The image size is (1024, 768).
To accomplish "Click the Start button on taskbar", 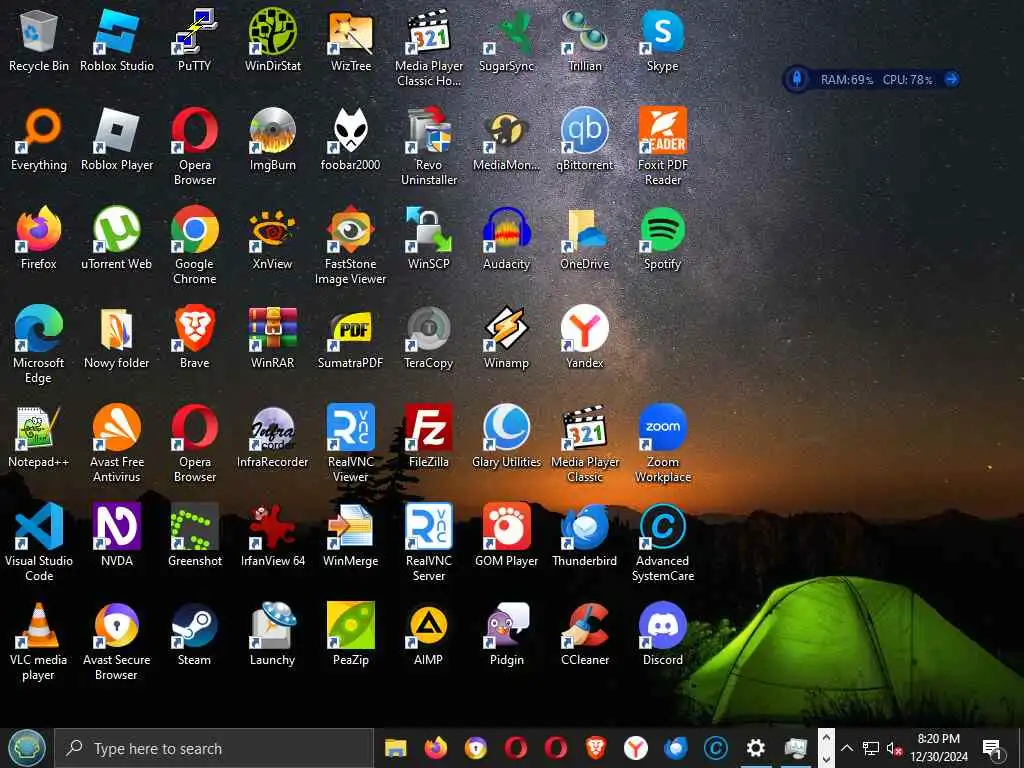I will coord(27,748).
